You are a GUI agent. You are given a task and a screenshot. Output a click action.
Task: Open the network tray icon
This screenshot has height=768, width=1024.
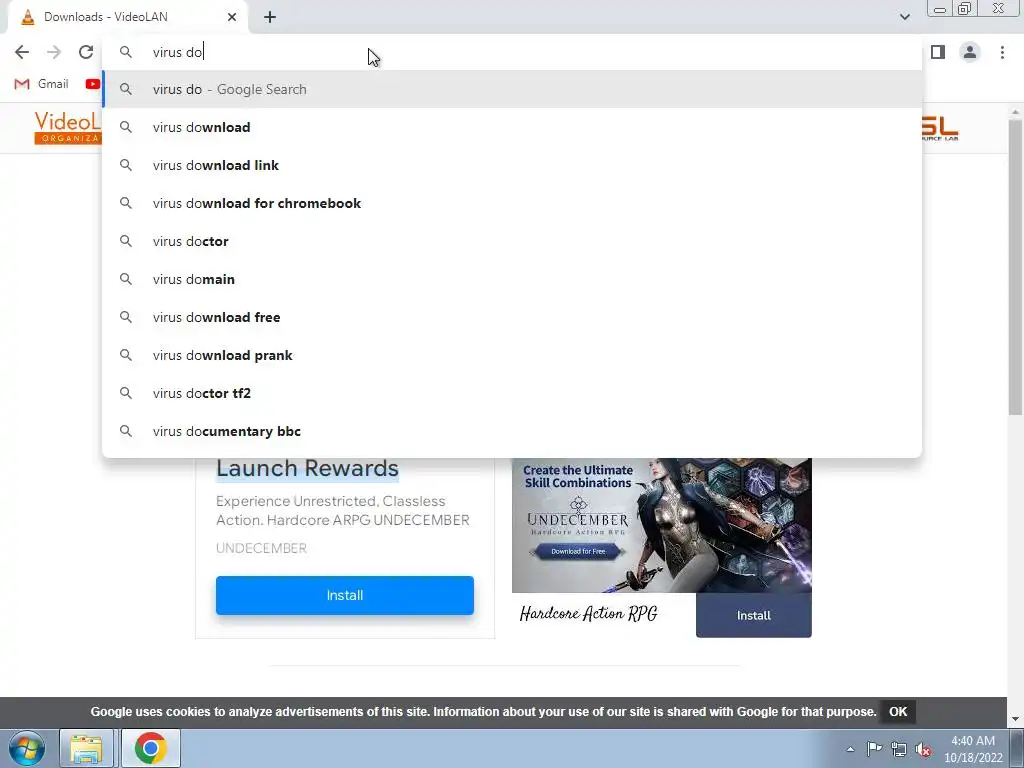[x=899, y=749]
